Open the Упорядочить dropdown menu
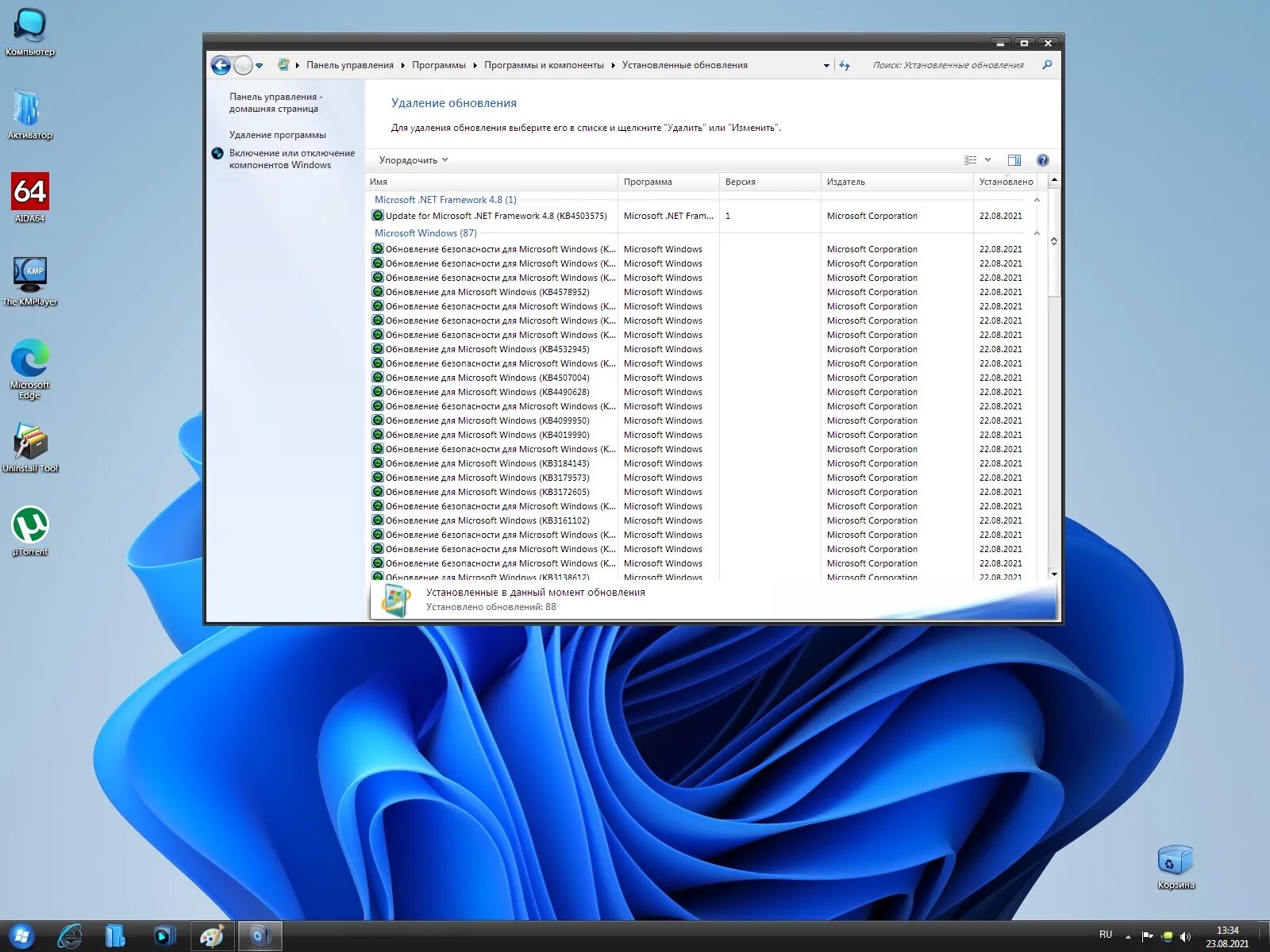 point(413,160)
